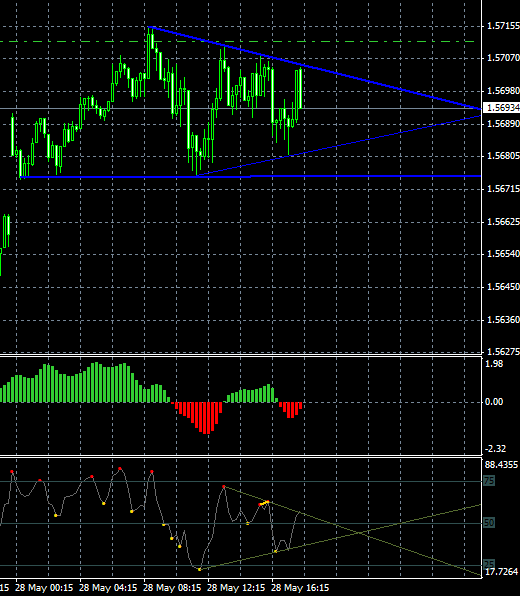The image size is (520, 596).
Task: Click the 1.56625 price axis label
Action: click(x=503, y=222)
